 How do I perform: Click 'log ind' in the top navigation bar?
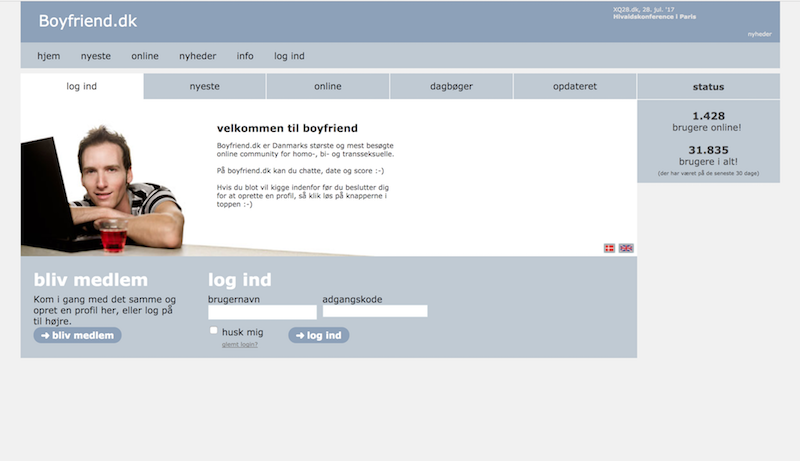tap(289, 56)
